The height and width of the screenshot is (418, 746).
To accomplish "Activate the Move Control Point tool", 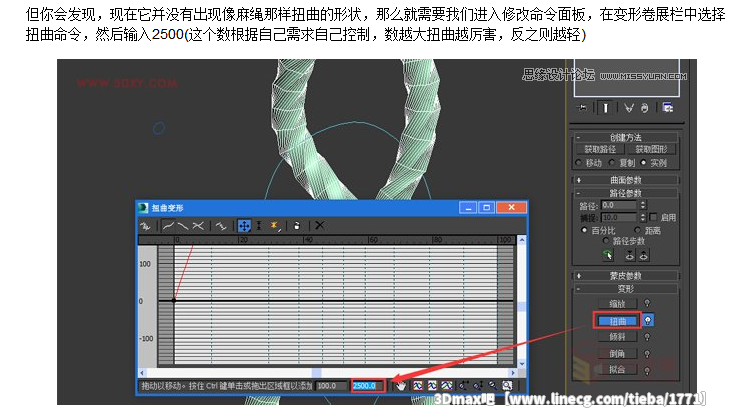I will coord(244,226).
